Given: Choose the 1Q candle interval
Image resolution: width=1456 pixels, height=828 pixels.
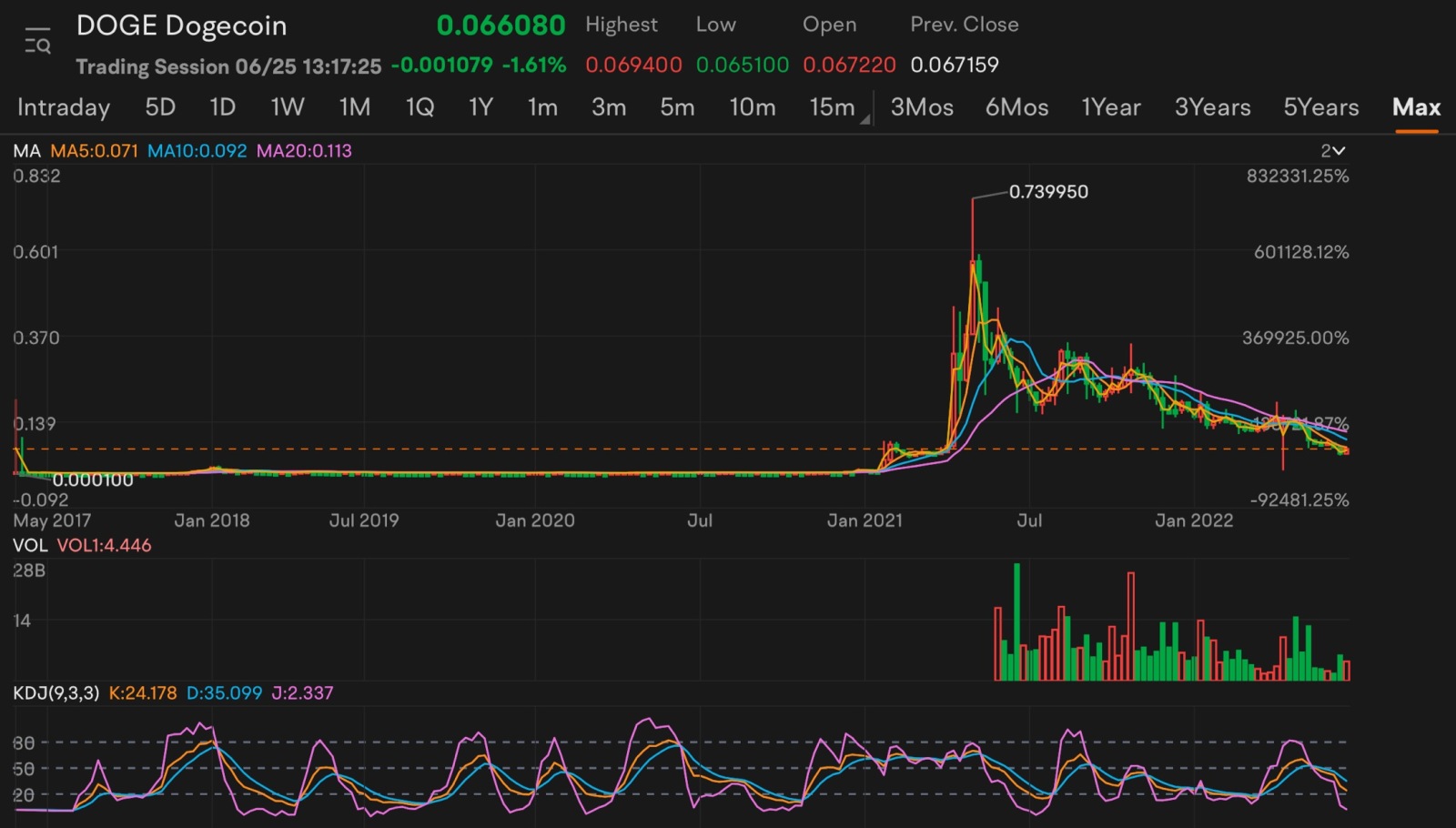Looking at the screenshot, I should click(420, 107).
